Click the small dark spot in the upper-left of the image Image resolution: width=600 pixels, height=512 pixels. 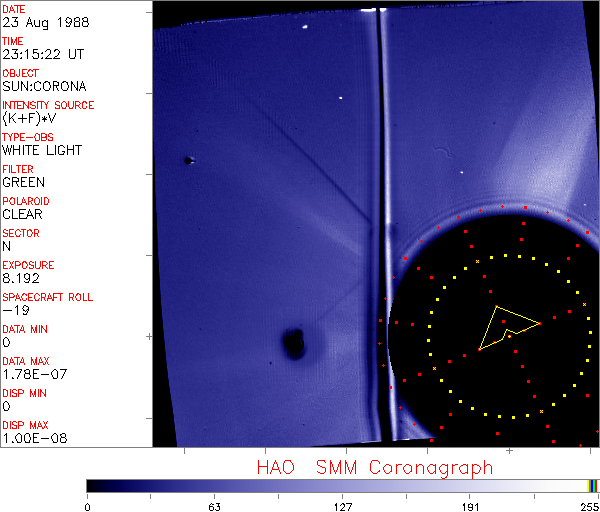(187, 160)
